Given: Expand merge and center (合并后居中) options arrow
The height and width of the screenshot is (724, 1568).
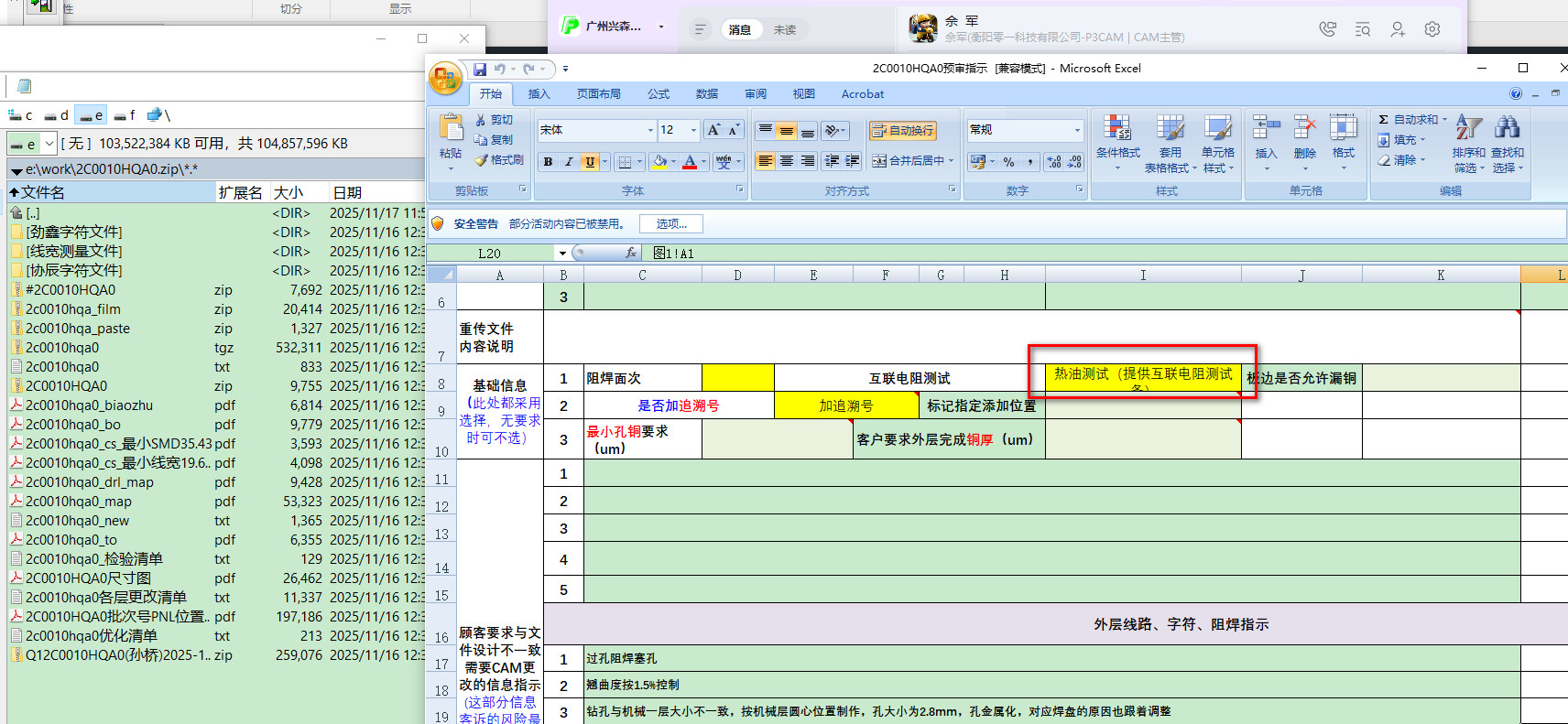Looking at the screenshot, I should point(951,161).
